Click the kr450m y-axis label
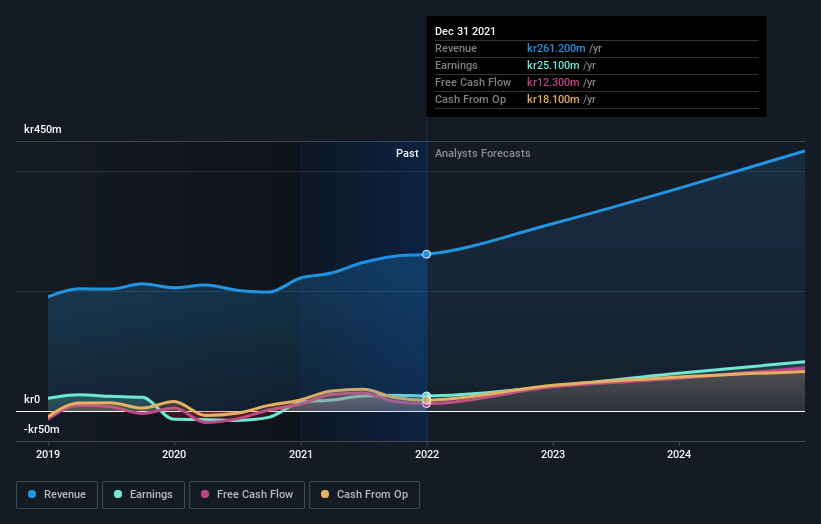 pos(43,129)
